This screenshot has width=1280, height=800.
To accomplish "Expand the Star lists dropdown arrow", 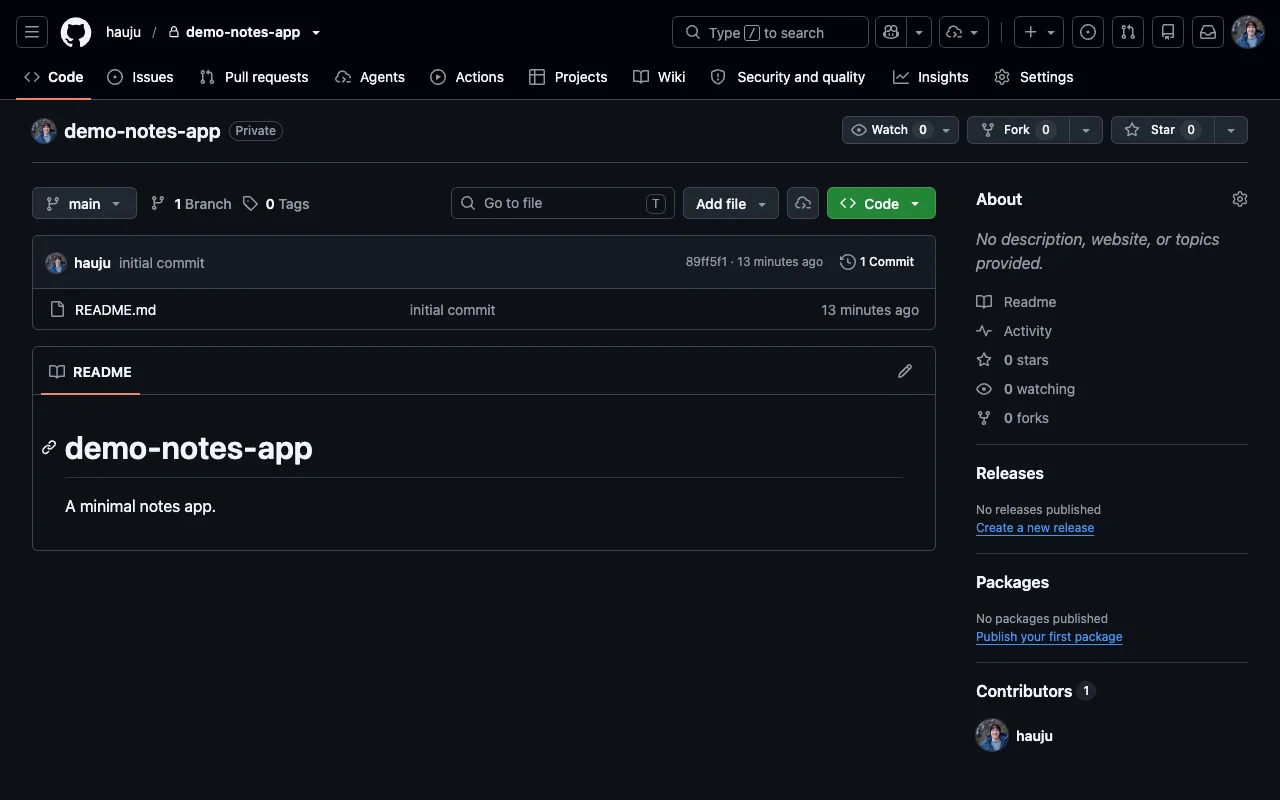I will (1231, 130).
